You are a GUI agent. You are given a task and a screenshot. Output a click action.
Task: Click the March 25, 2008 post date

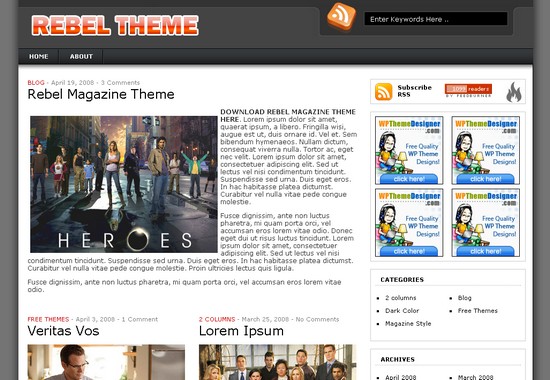(265, 319)
